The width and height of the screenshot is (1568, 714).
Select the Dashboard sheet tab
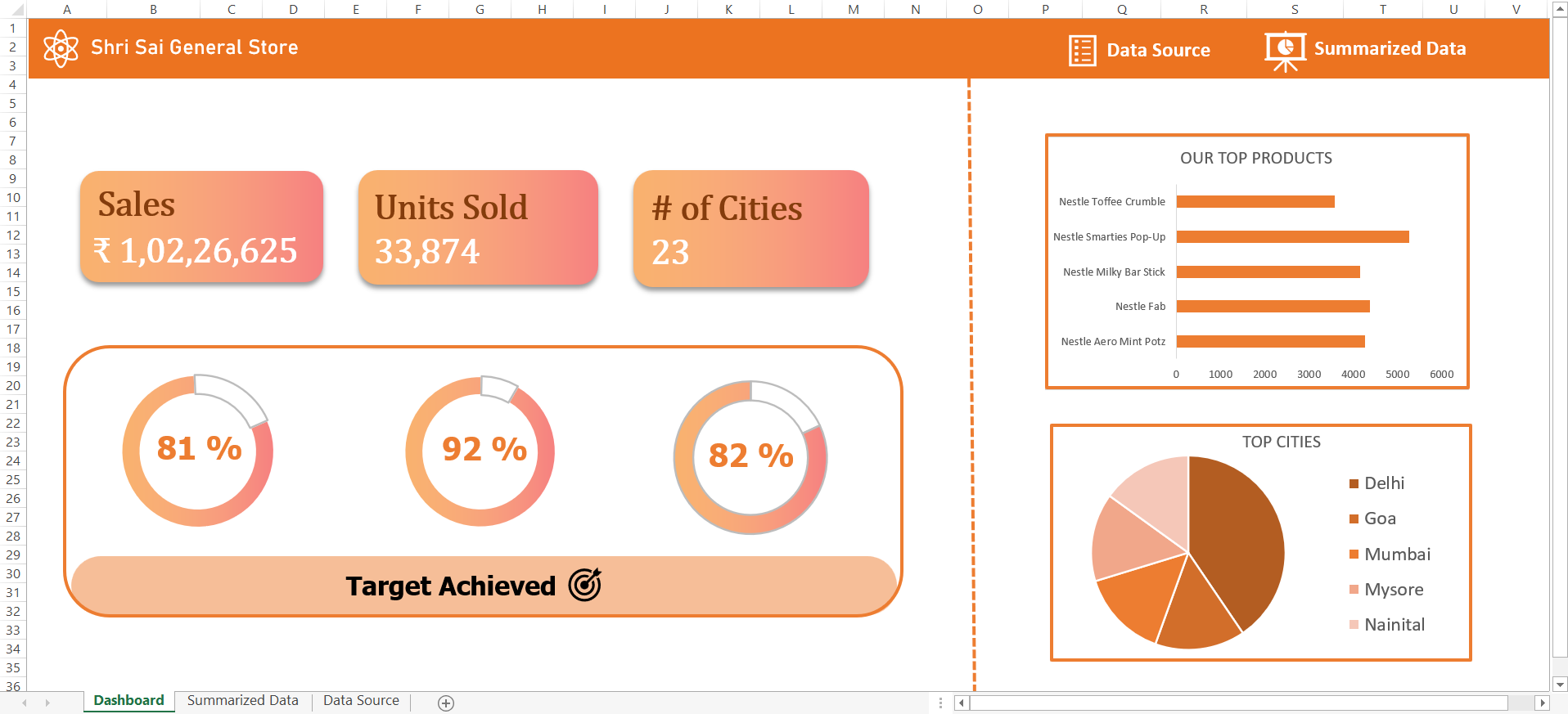coord(128,701)
